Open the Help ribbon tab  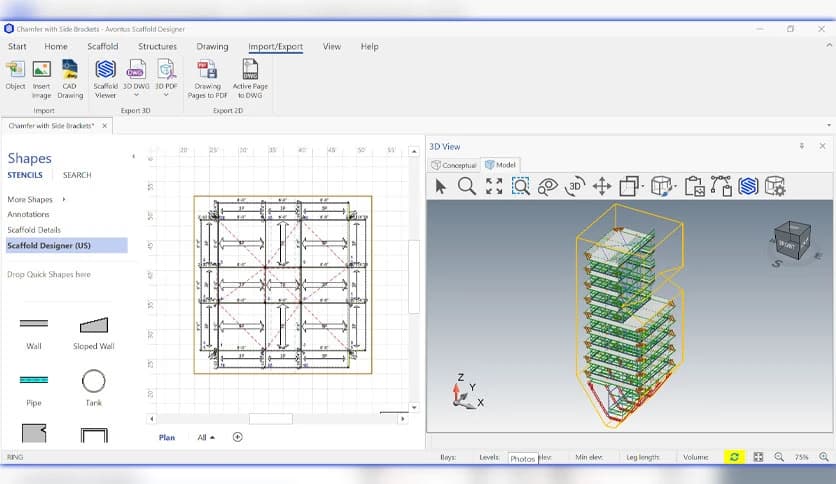coord(369,46)
